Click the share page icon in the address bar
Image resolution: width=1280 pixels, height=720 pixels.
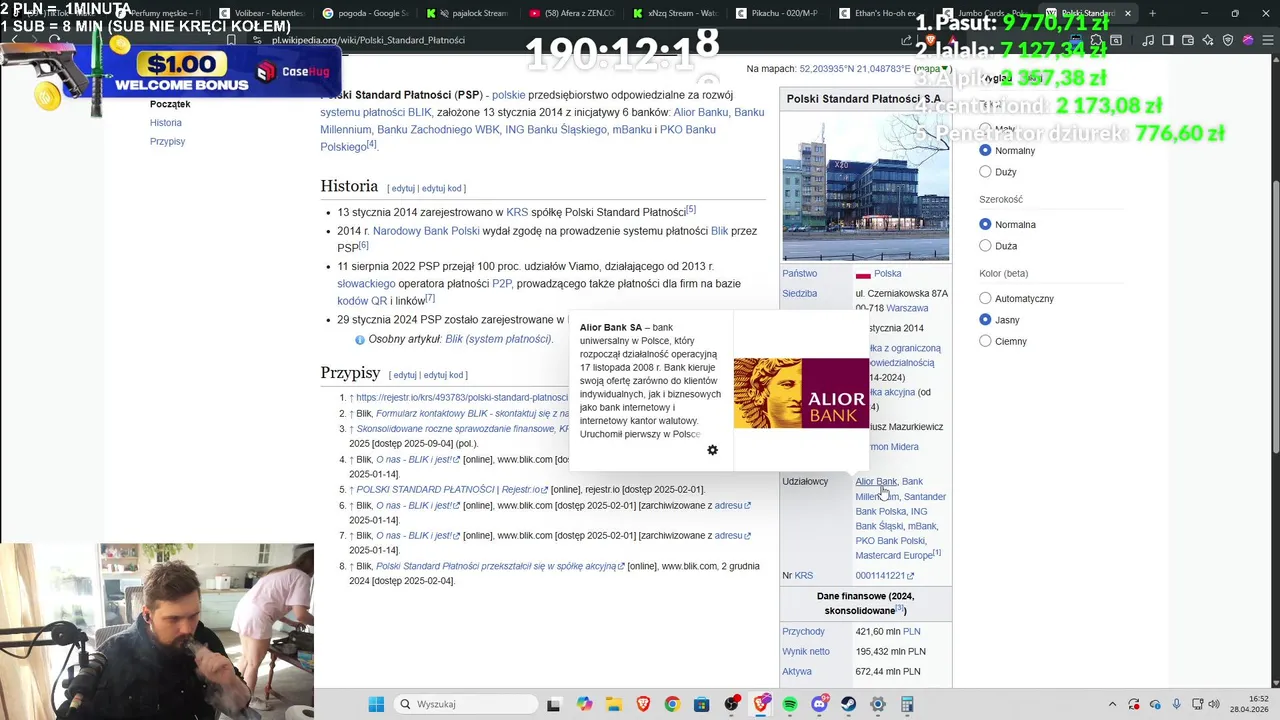908,40
